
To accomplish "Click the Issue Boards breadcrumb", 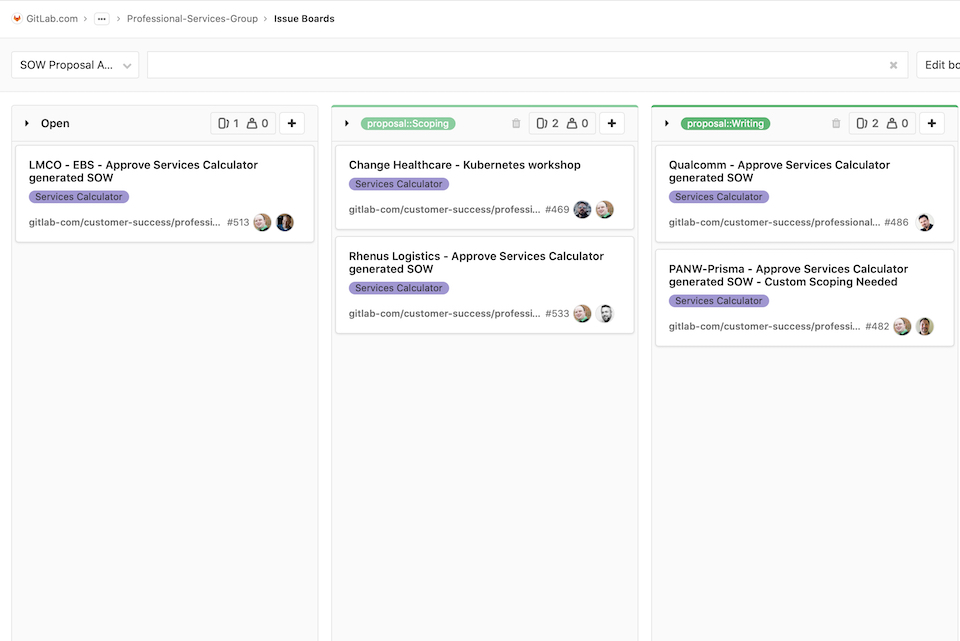I will coord(304,18).
